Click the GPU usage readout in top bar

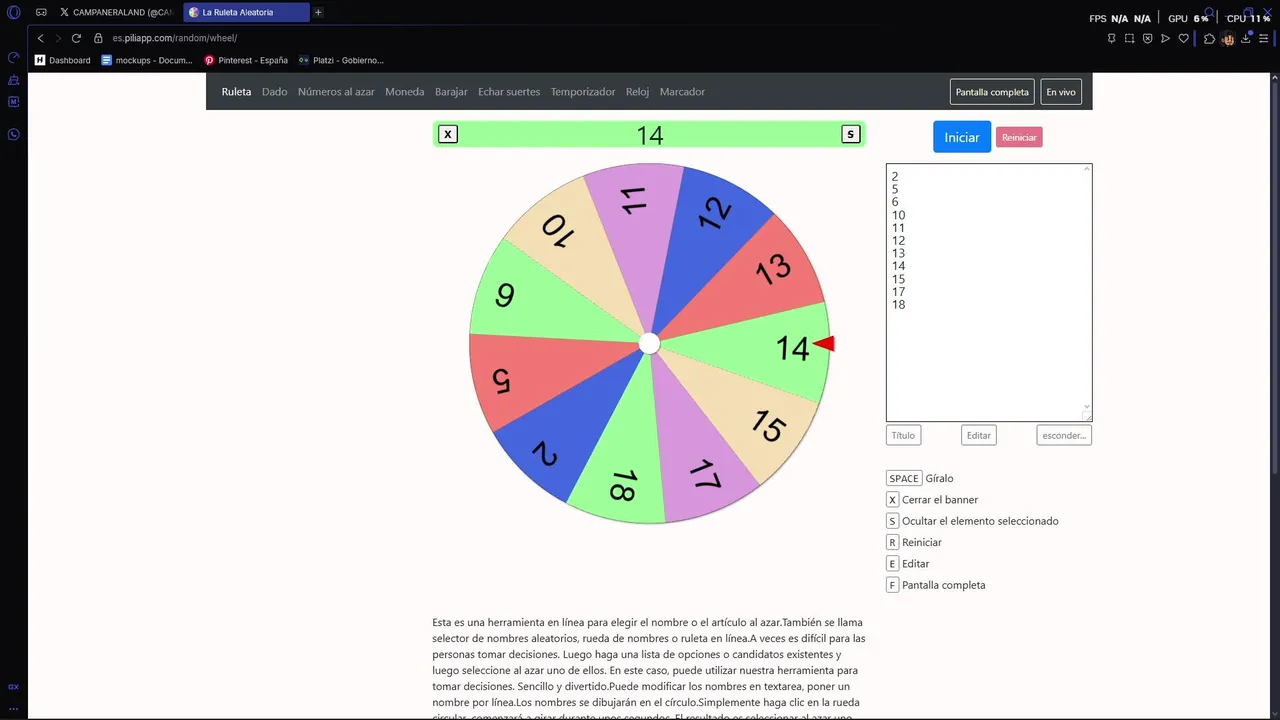click(1188, 18)
